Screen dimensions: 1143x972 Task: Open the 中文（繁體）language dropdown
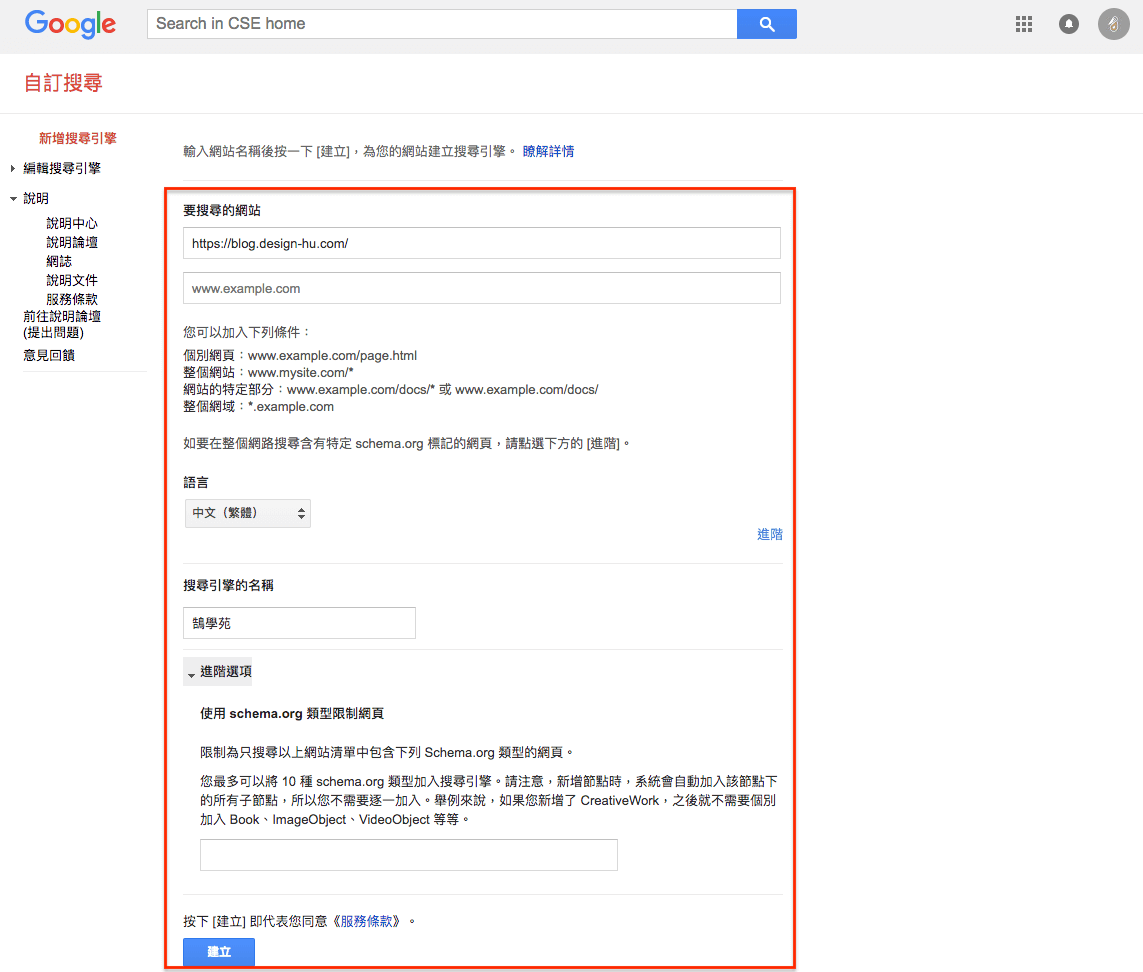pyautogui.click(x=248, y=513)
